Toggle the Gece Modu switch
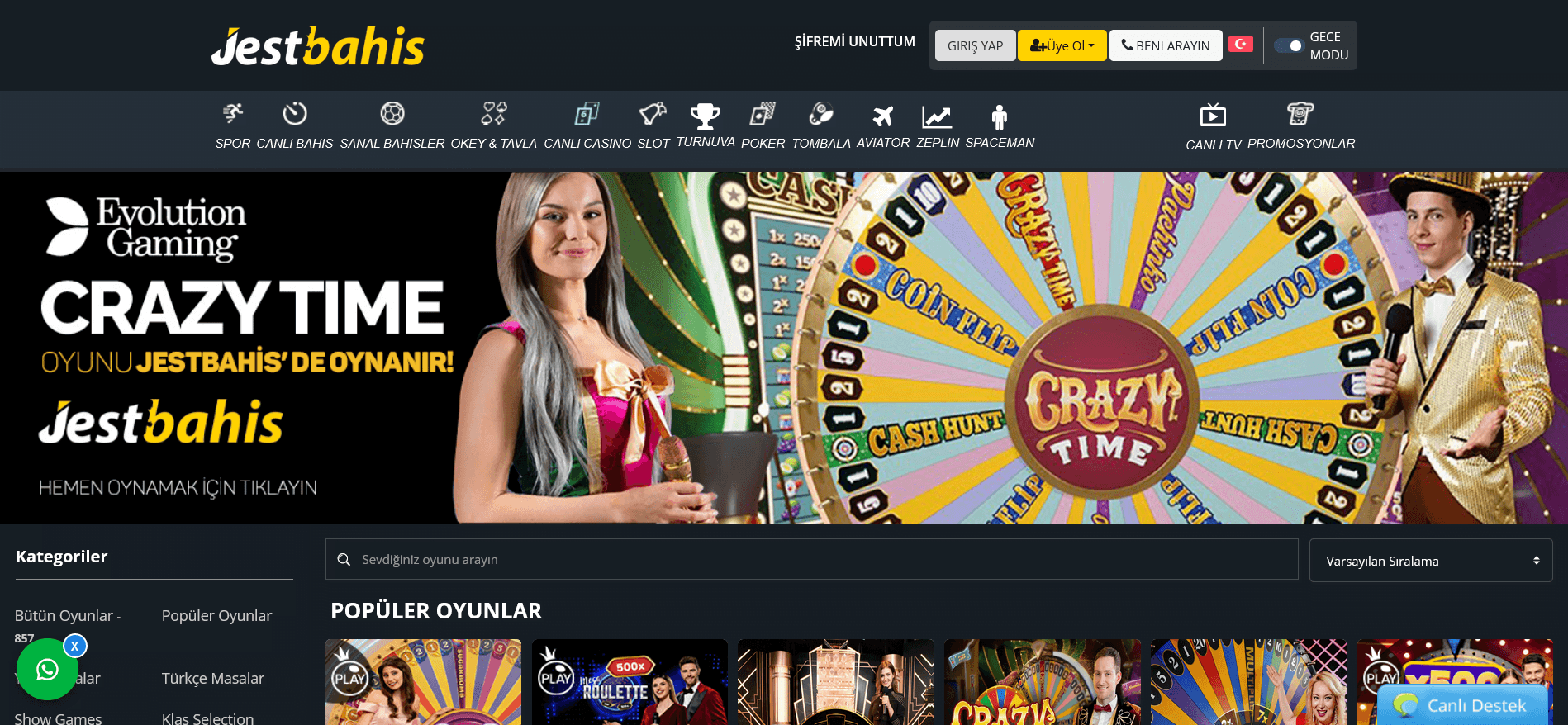 point(1288,45)
